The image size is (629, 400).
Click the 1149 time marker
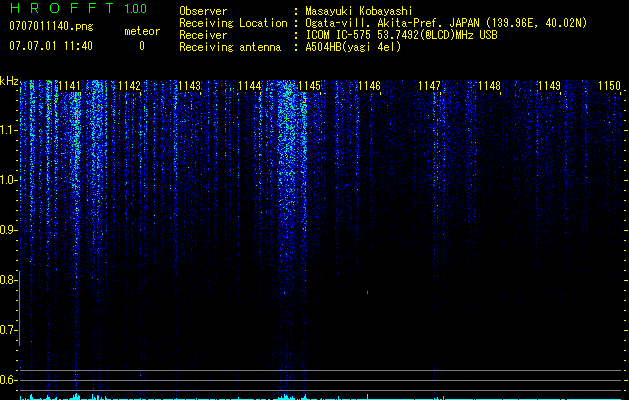(x=549, y=86)
